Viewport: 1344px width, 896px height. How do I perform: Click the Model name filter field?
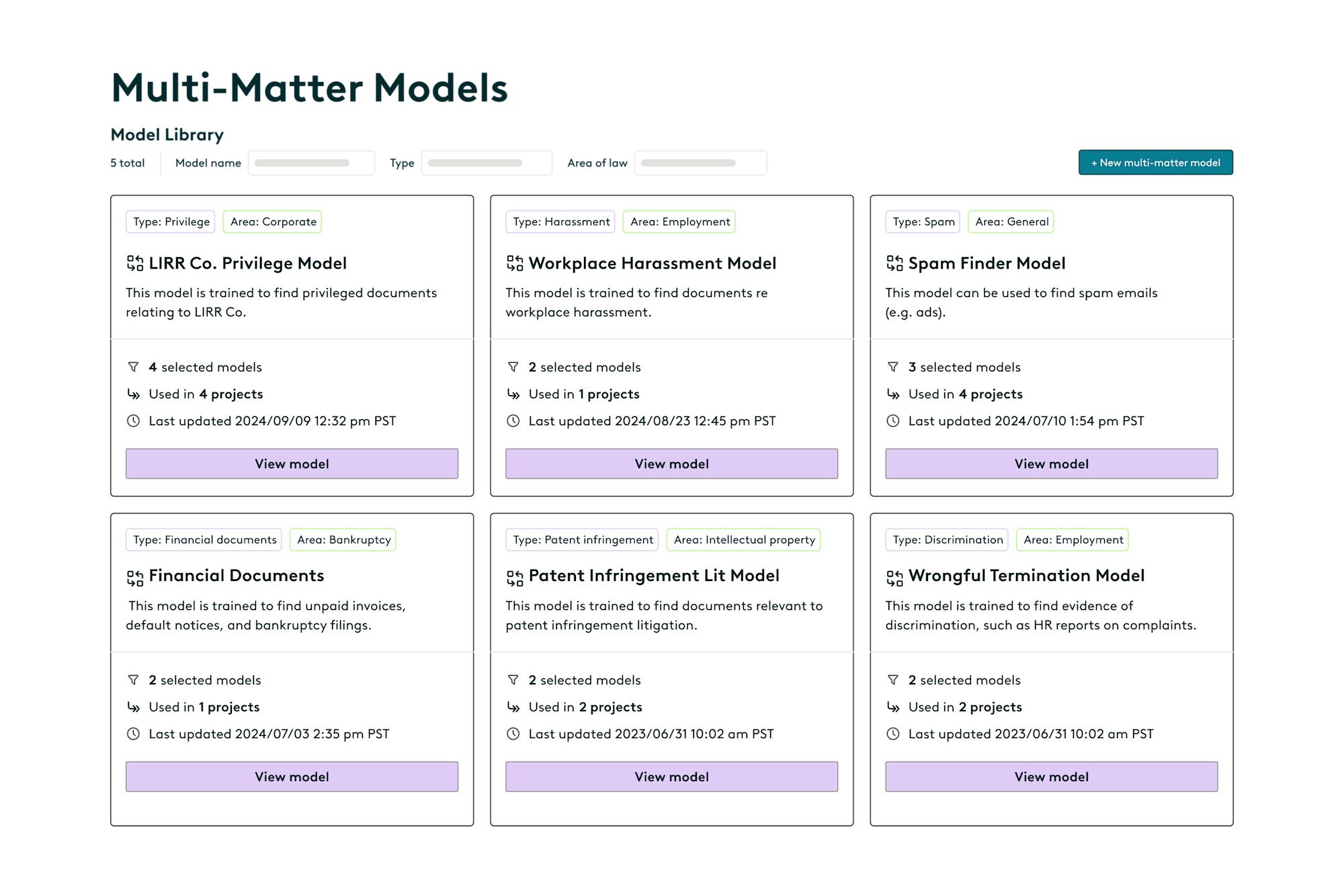(x=311, y=163)
